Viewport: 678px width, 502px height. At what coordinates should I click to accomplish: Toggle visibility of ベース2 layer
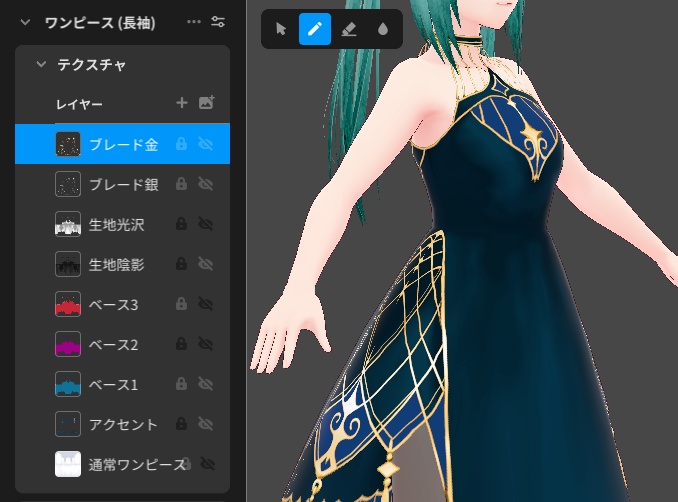[x=206, y=344]
